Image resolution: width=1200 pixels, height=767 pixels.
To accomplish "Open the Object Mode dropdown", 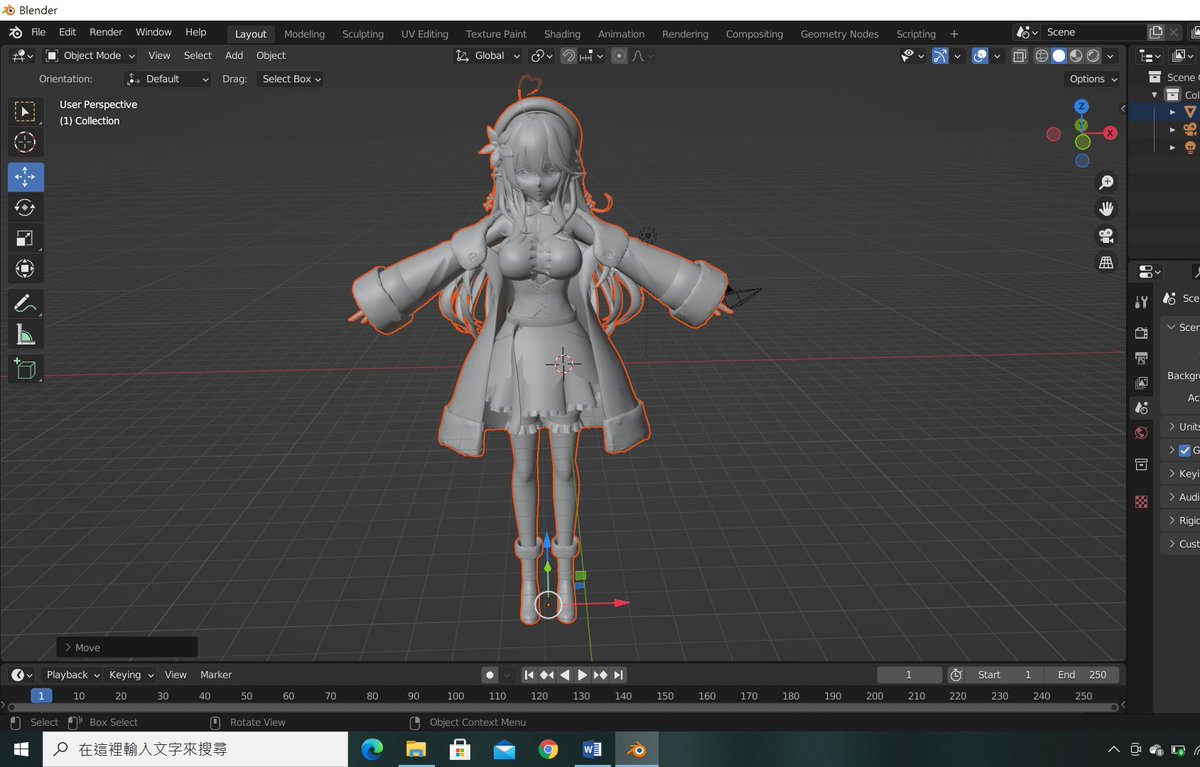I will pyautogui.click(x=91, y=56).
